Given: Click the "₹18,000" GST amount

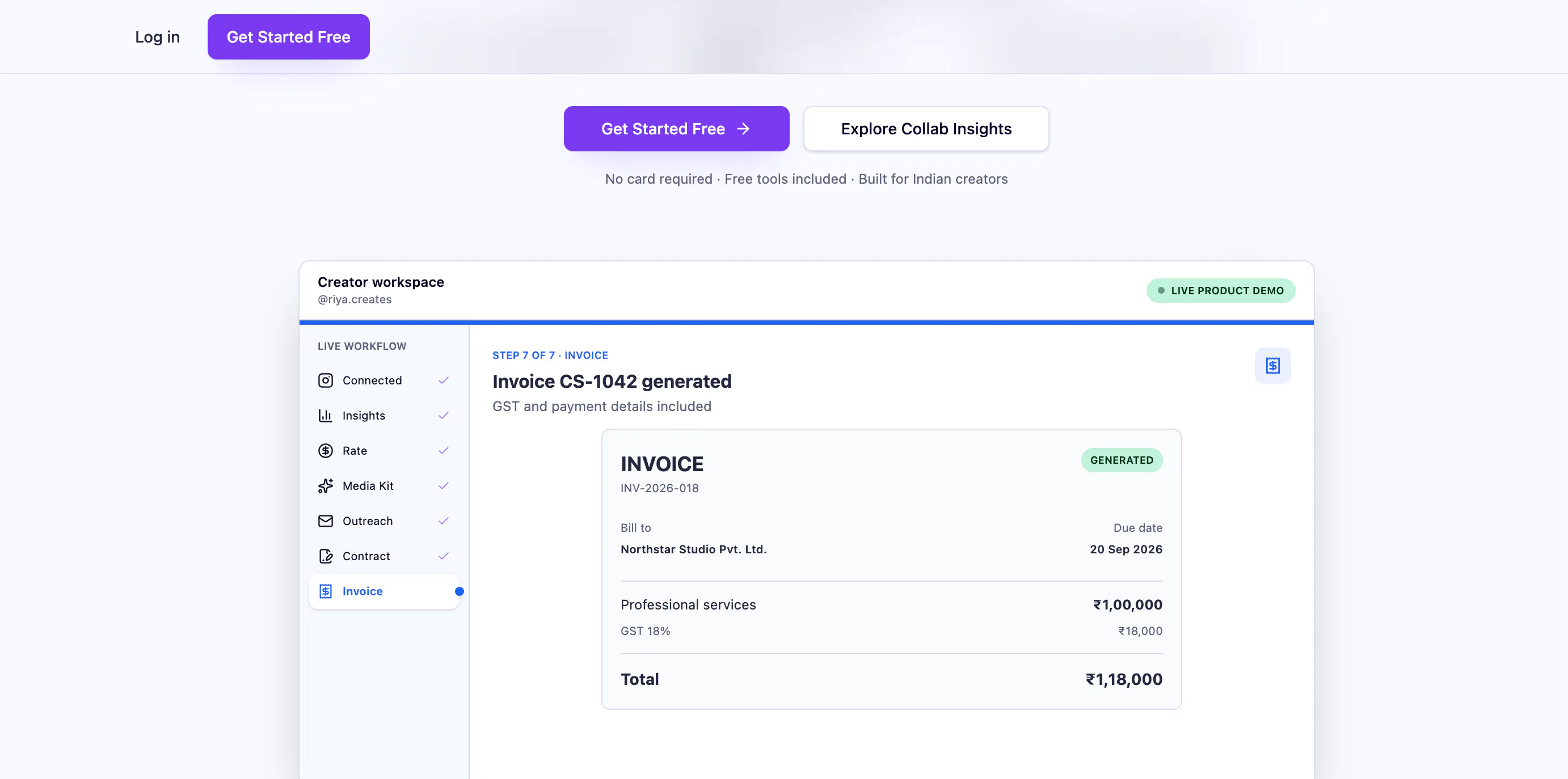Looking at the screenshot, I should pos(1140,631).
